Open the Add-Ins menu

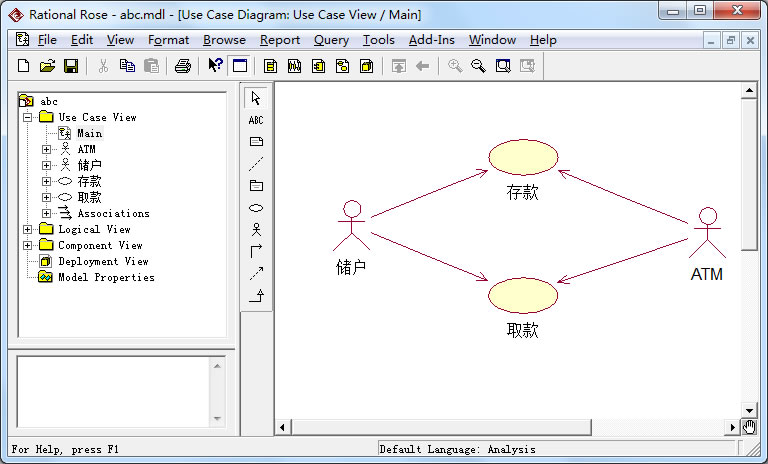(x=432, y=40)
